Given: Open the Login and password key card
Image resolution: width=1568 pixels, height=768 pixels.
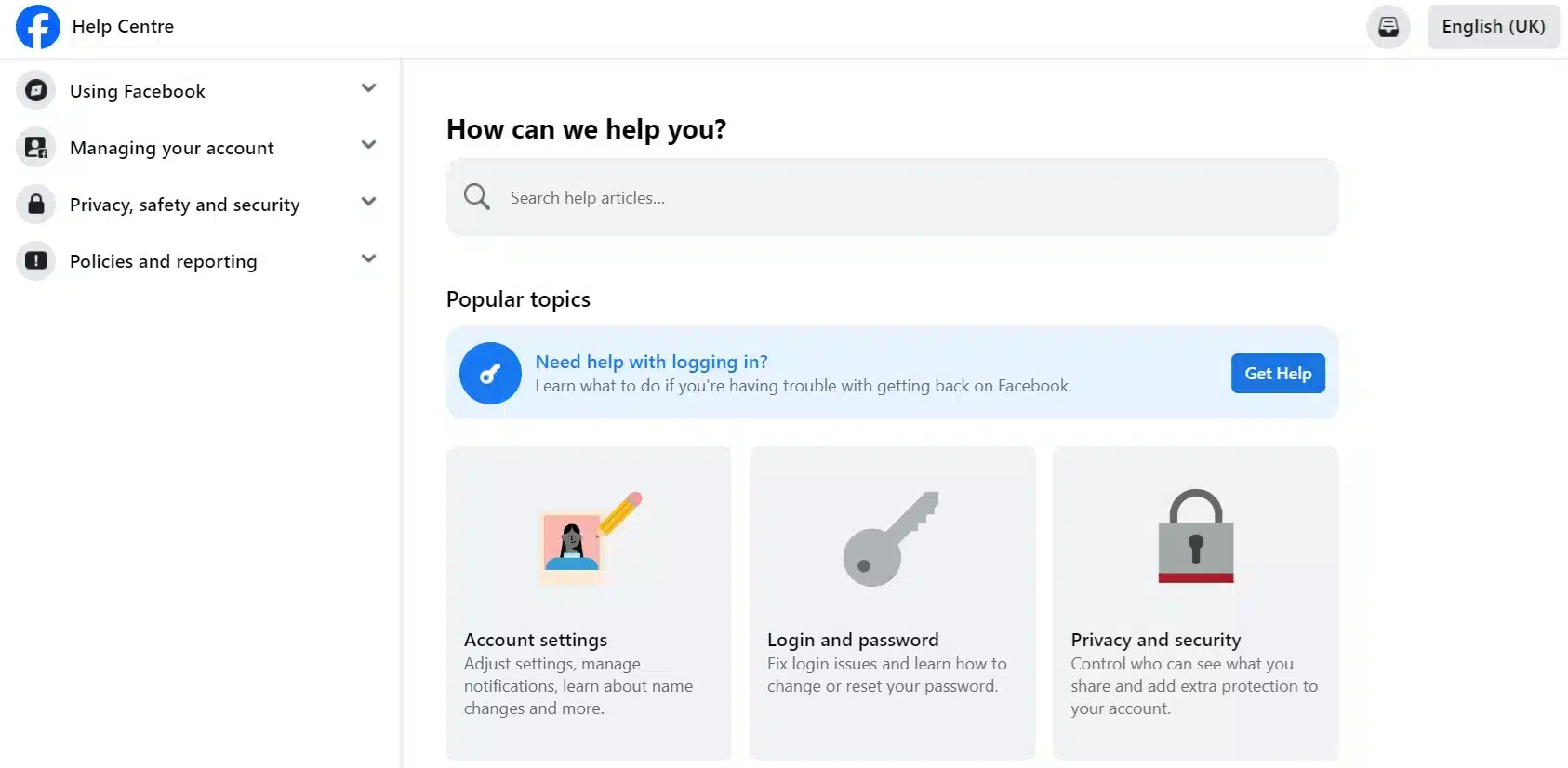Looking at the screenshot, I should point(892,602).
